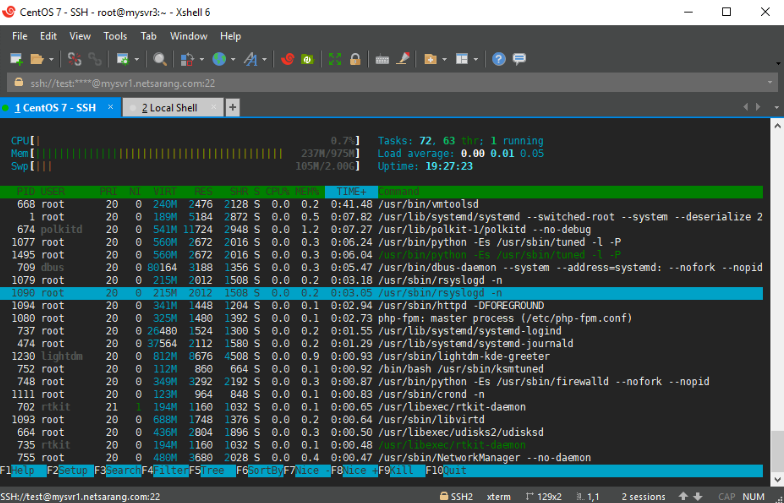The height and width of the screenshot is (503, 784).
Task: Click terminal scrollbar down arrow
Action: tap(777, 478)
